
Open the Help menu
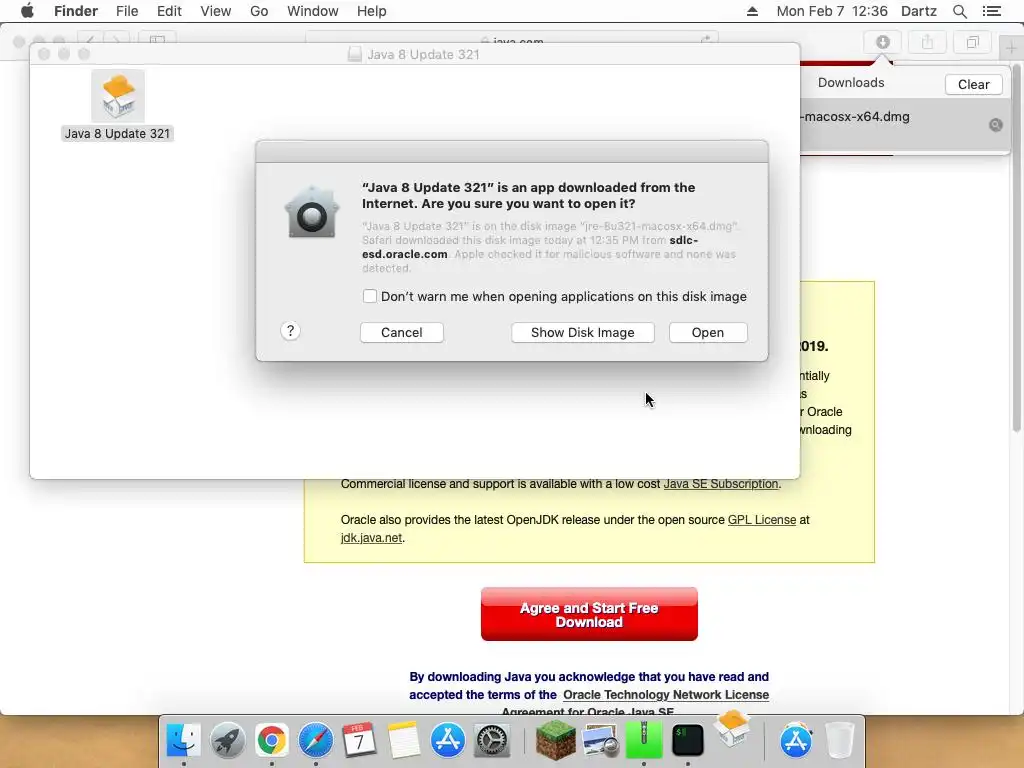coord(372,11)
